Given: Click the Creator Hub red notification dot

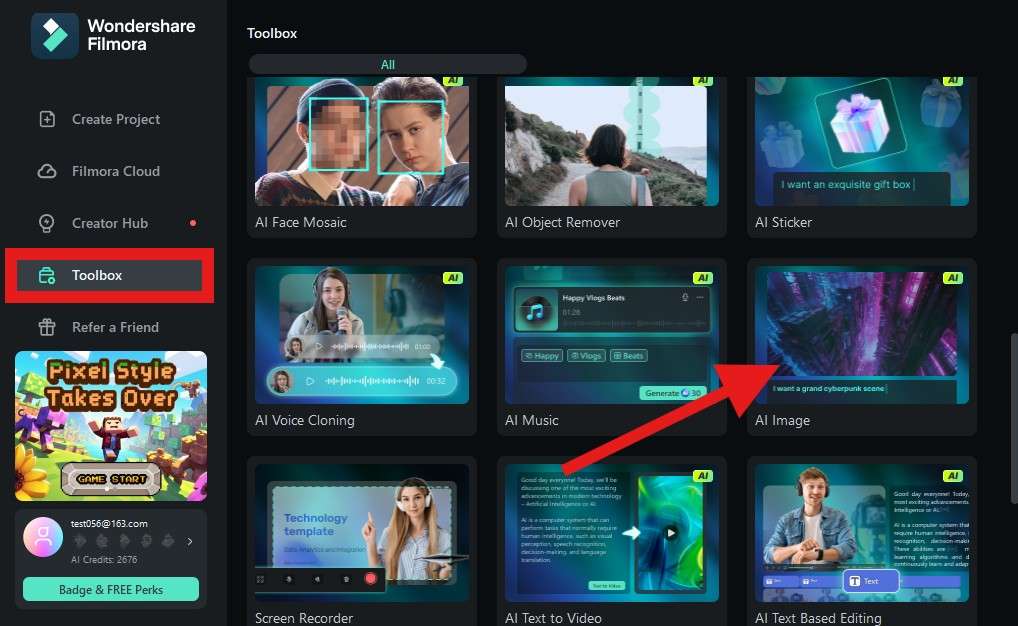Looking at the screenshot, I should (193, 223).
